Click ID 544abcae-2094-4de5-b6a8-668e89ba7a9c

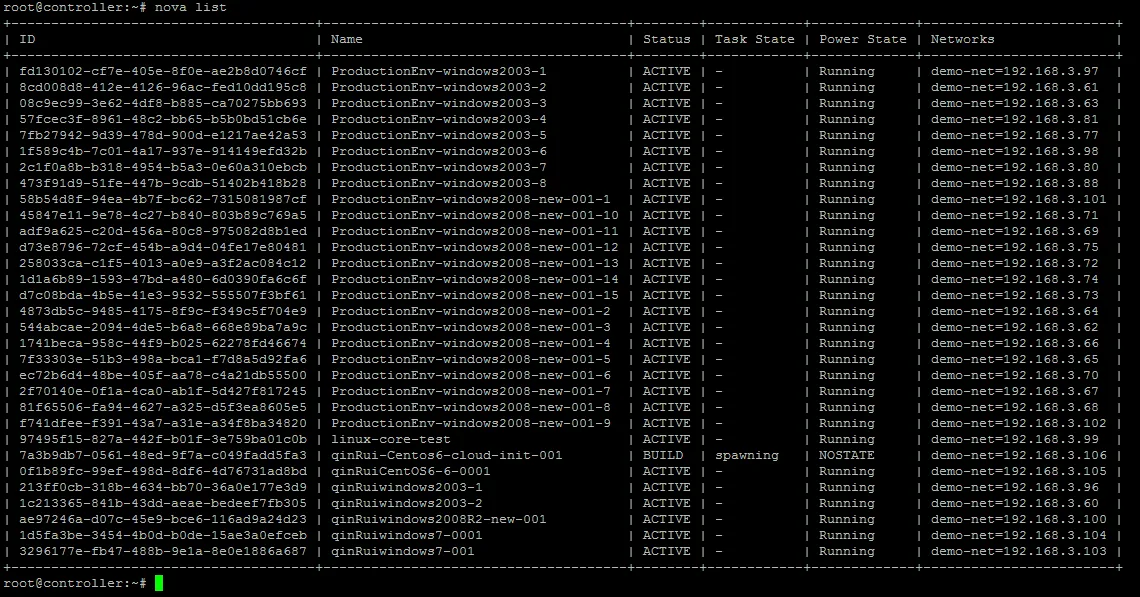163,327
